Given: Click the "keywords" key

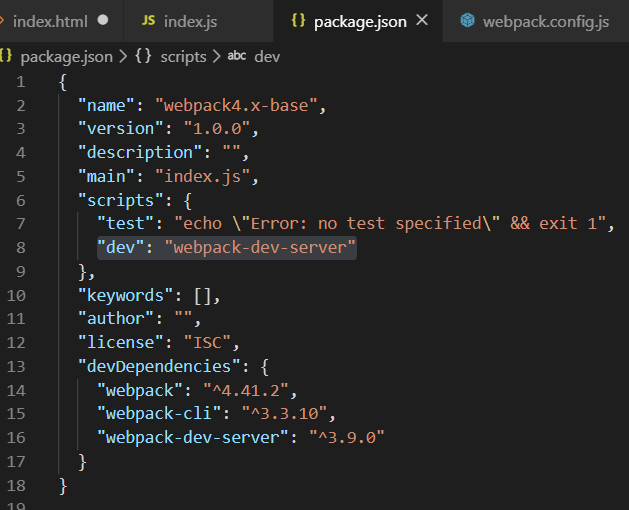Looking at the screenshot, I should click(125, 296).
